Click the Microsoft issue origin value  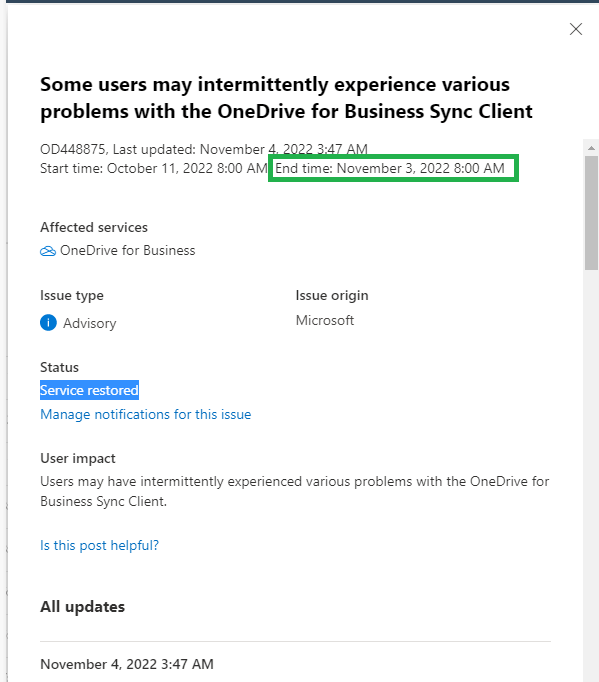coord(325,320)
